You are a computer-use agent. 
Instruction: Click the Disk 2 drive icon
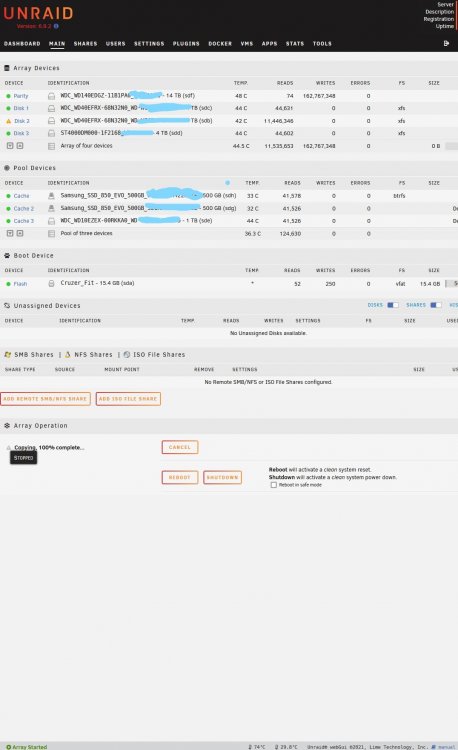pos(51,121)
